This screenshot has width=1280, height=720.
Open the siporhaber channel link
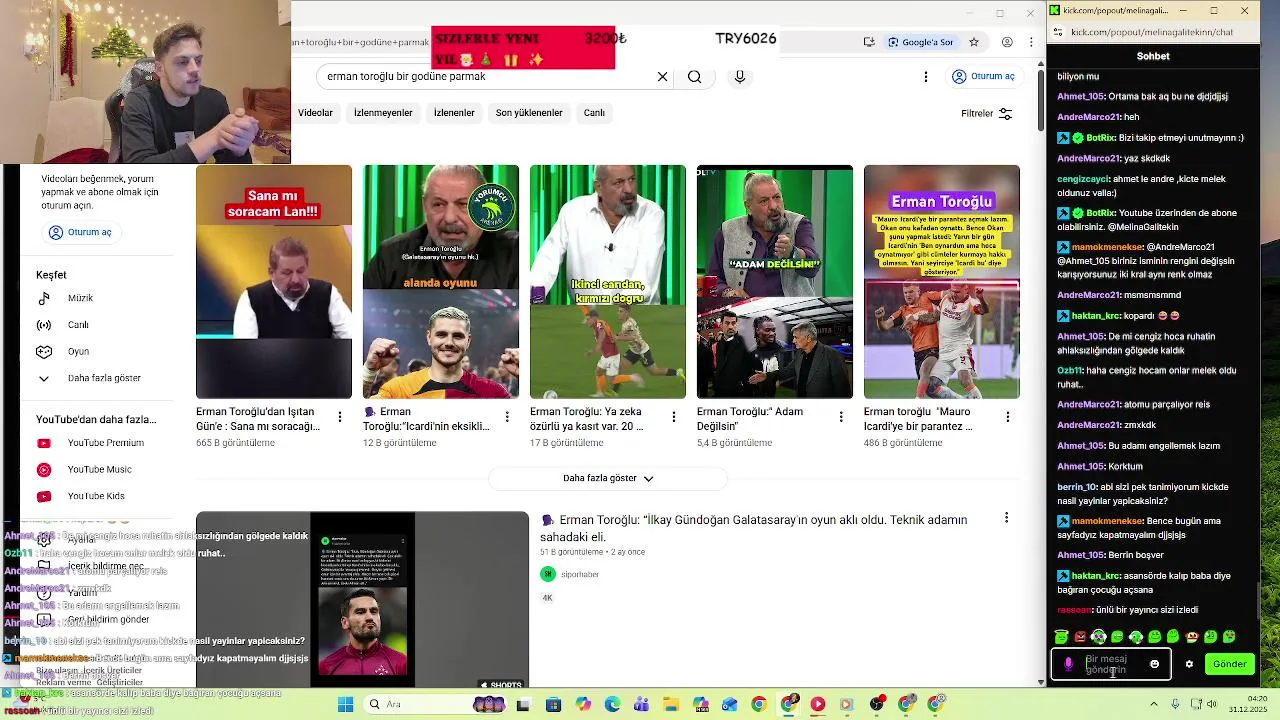pyautogui.click(x=580, y=574)
